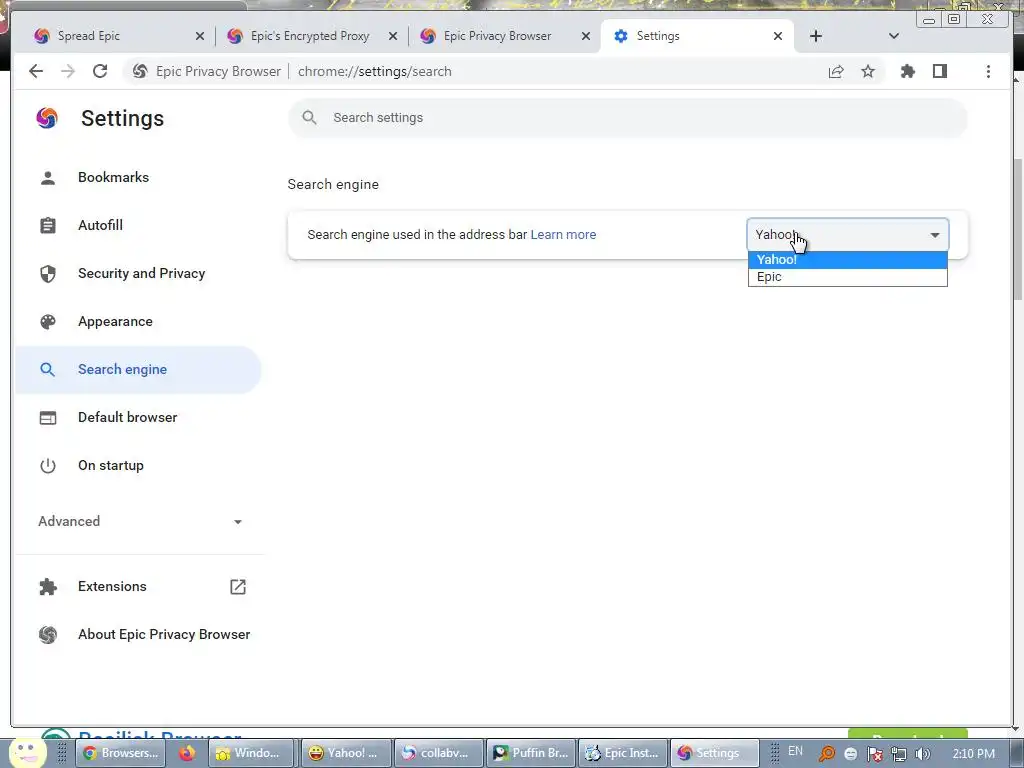
Task: Open the Puffin Br... taskbar button
Action: click(532, 753)
